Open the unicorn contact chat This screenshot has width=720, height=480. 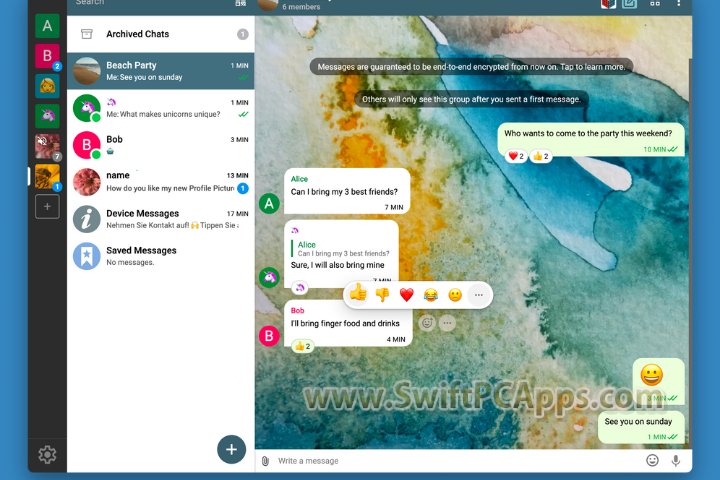tap(161, 108)
